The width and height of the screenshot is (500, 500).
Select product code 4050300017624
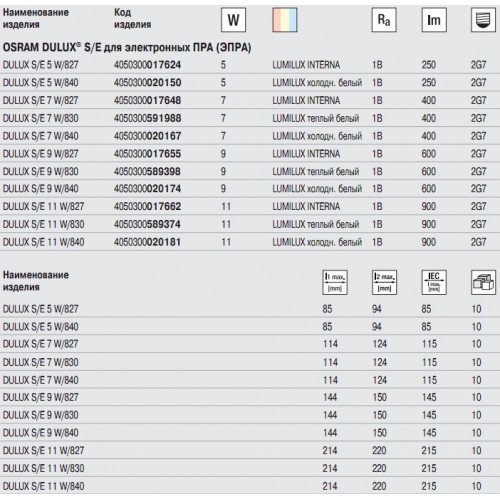click(x=147, y=65)
